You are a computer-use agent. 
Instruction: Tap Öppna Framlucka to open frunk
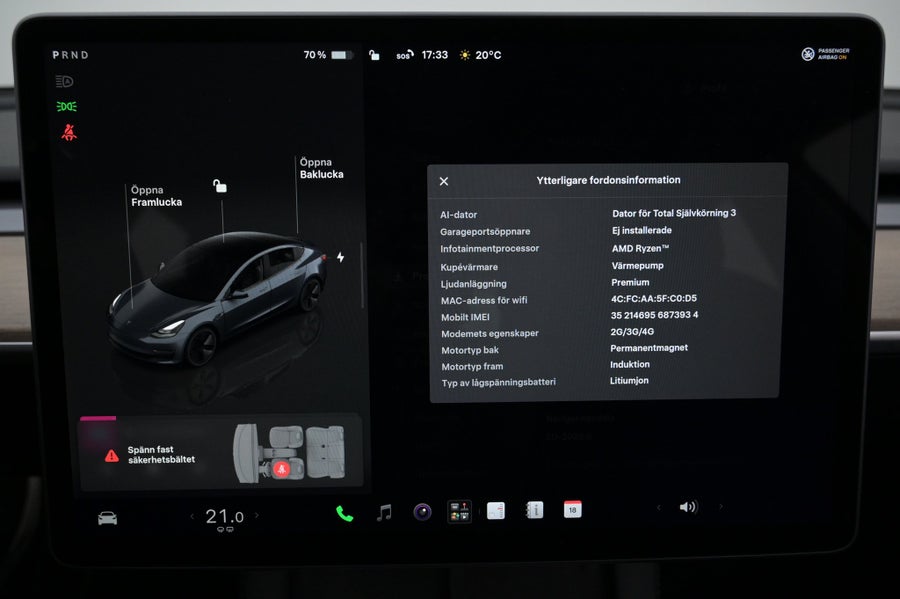click(x=156, y=196)
